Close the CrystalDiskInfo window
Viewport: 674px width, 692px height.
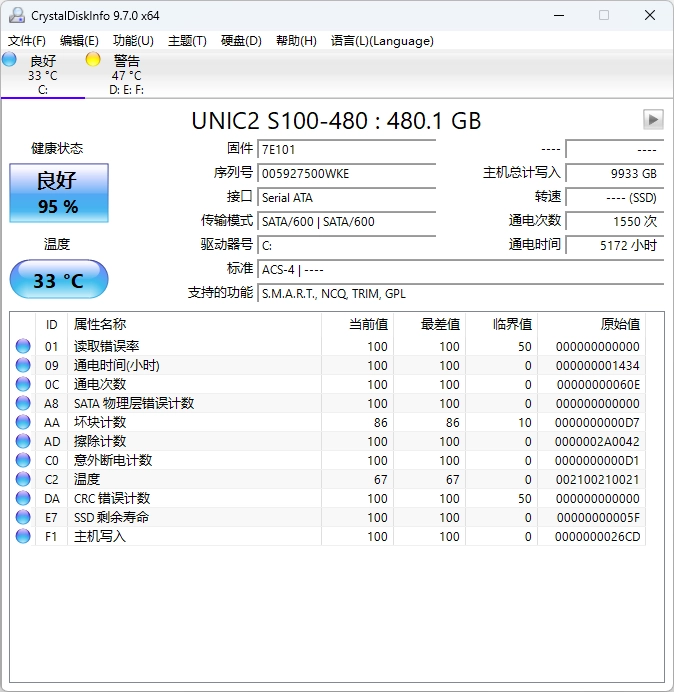pyautogui.click(x=650, y=15)
